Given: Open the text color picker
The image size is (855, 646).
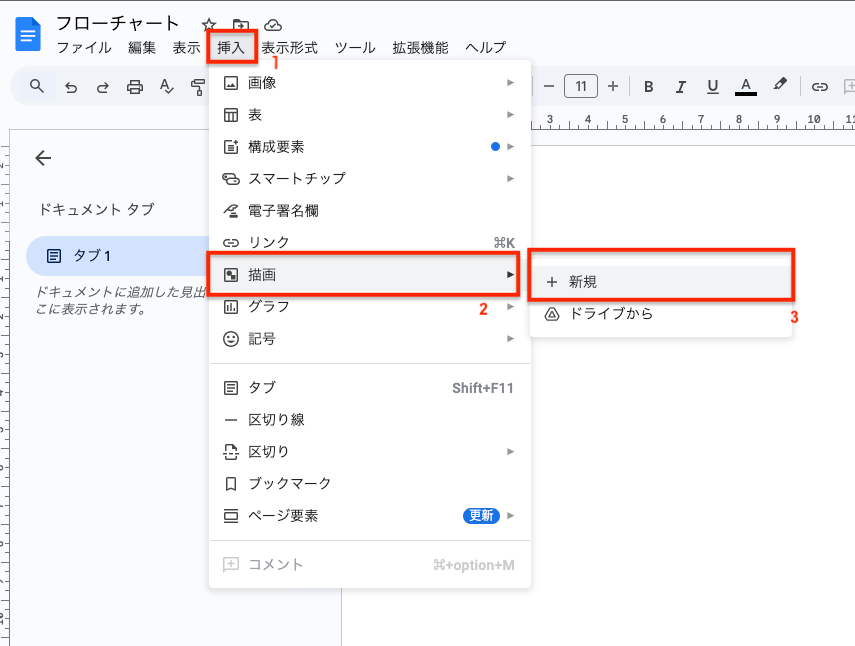Looking at the screenshot, I should [745, 87].
